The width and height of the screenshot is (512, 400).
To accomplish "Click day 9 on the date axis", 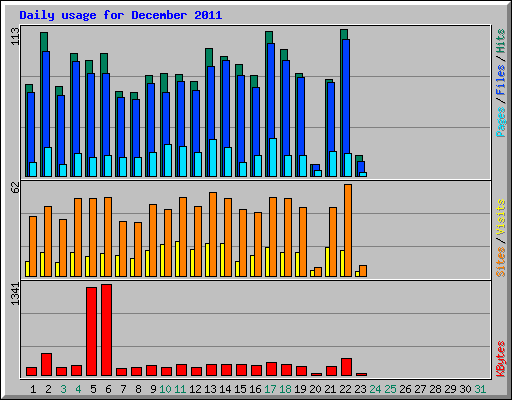I will [x=153, y=389].
